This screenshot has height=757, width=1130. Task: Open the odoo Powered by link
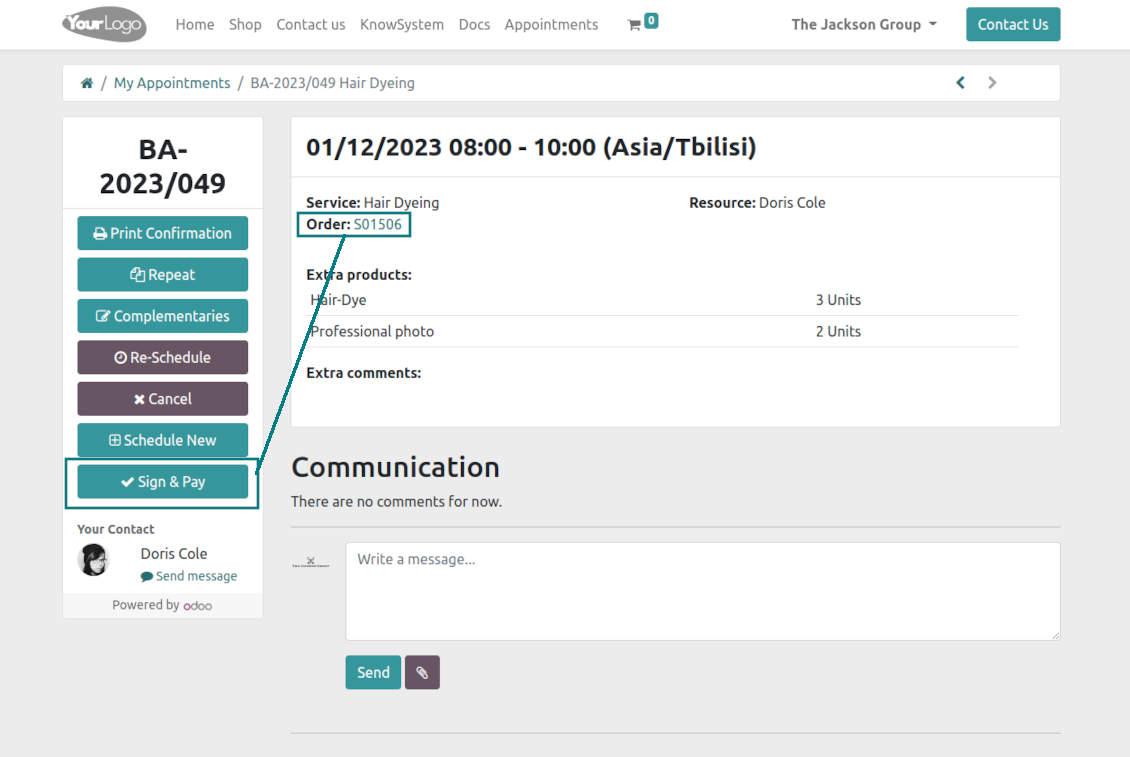(x=197, y=606)
